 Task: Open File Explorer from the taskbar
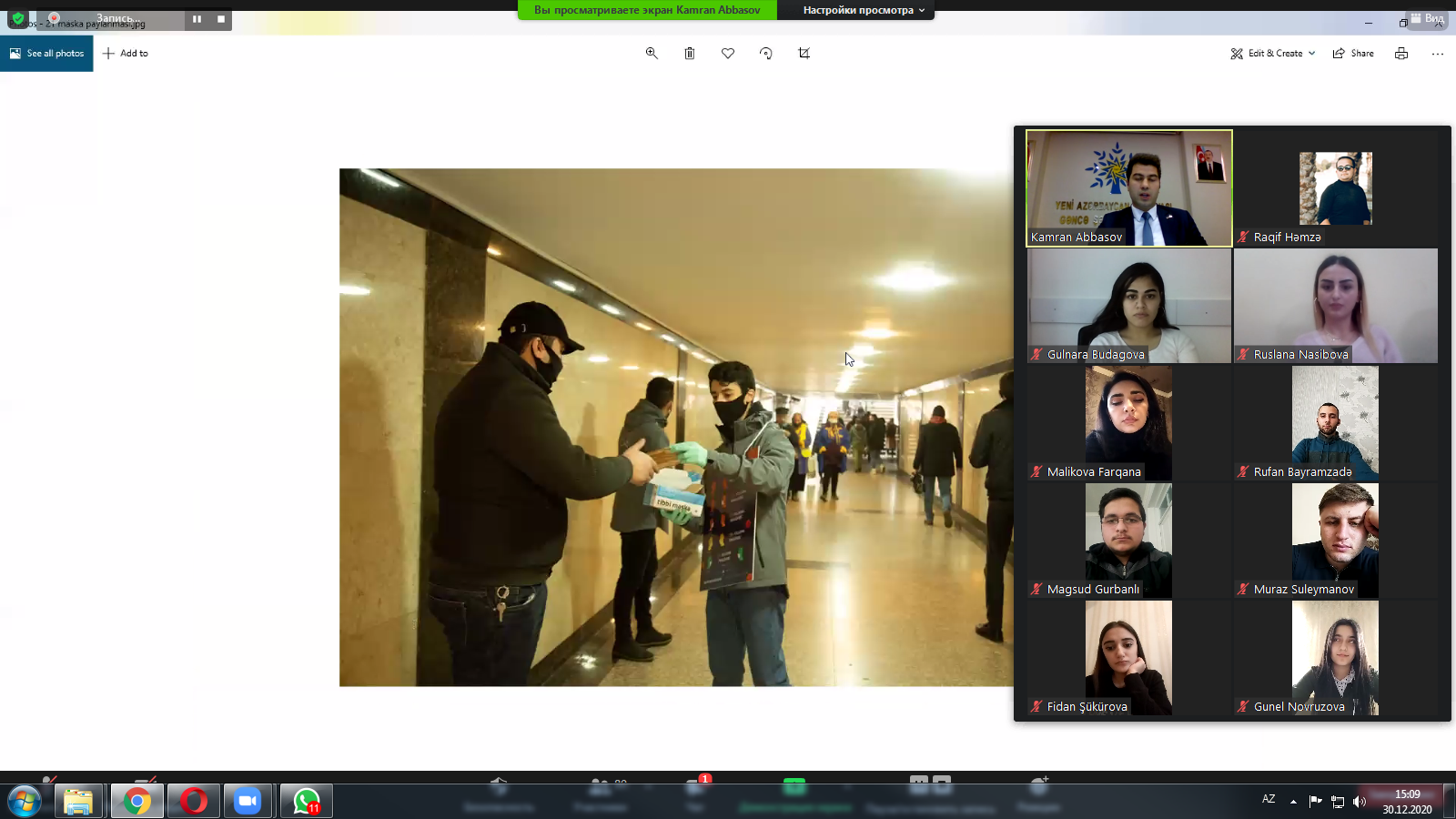[78, 802]
